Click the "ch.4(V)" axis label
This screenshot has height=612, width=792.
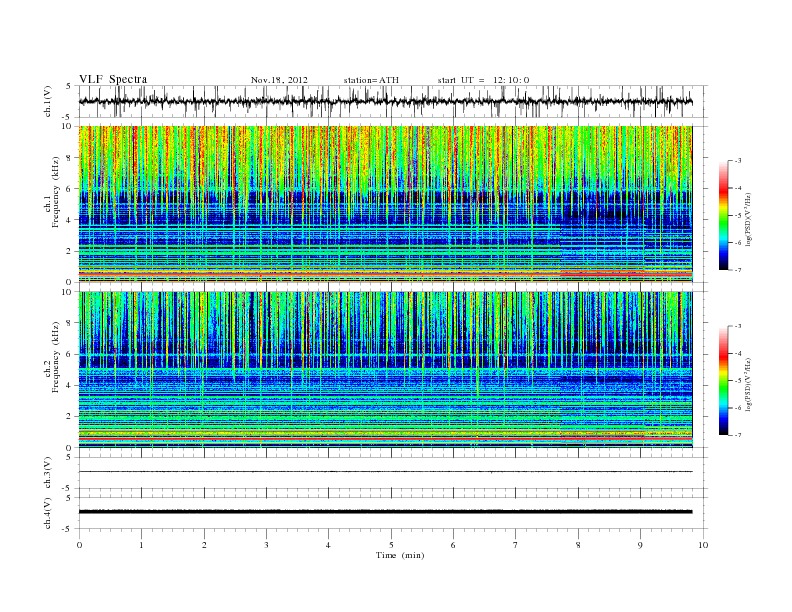pos(48,513)
